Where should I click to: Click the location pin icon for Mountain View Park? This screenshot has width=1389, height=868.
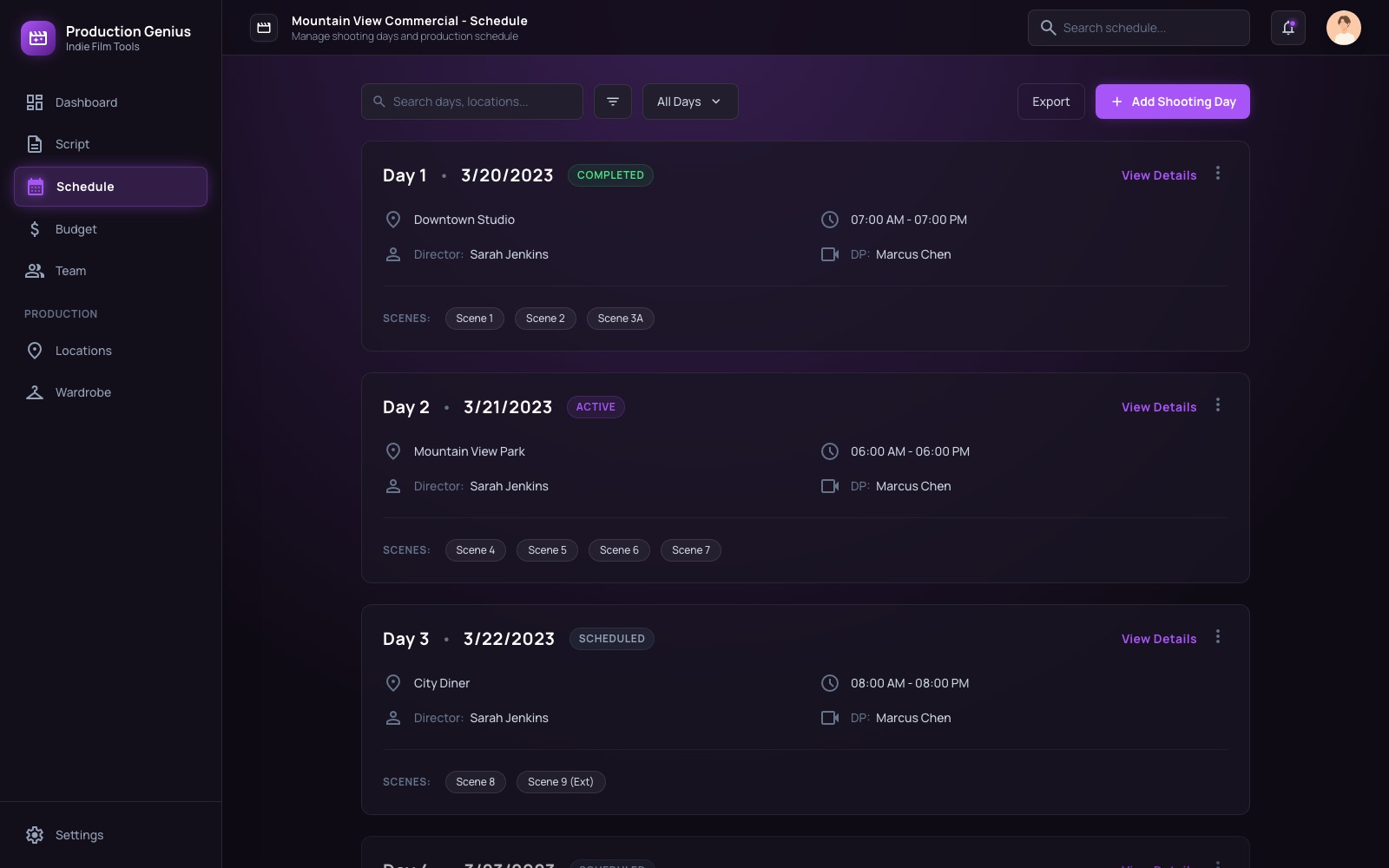393,451
